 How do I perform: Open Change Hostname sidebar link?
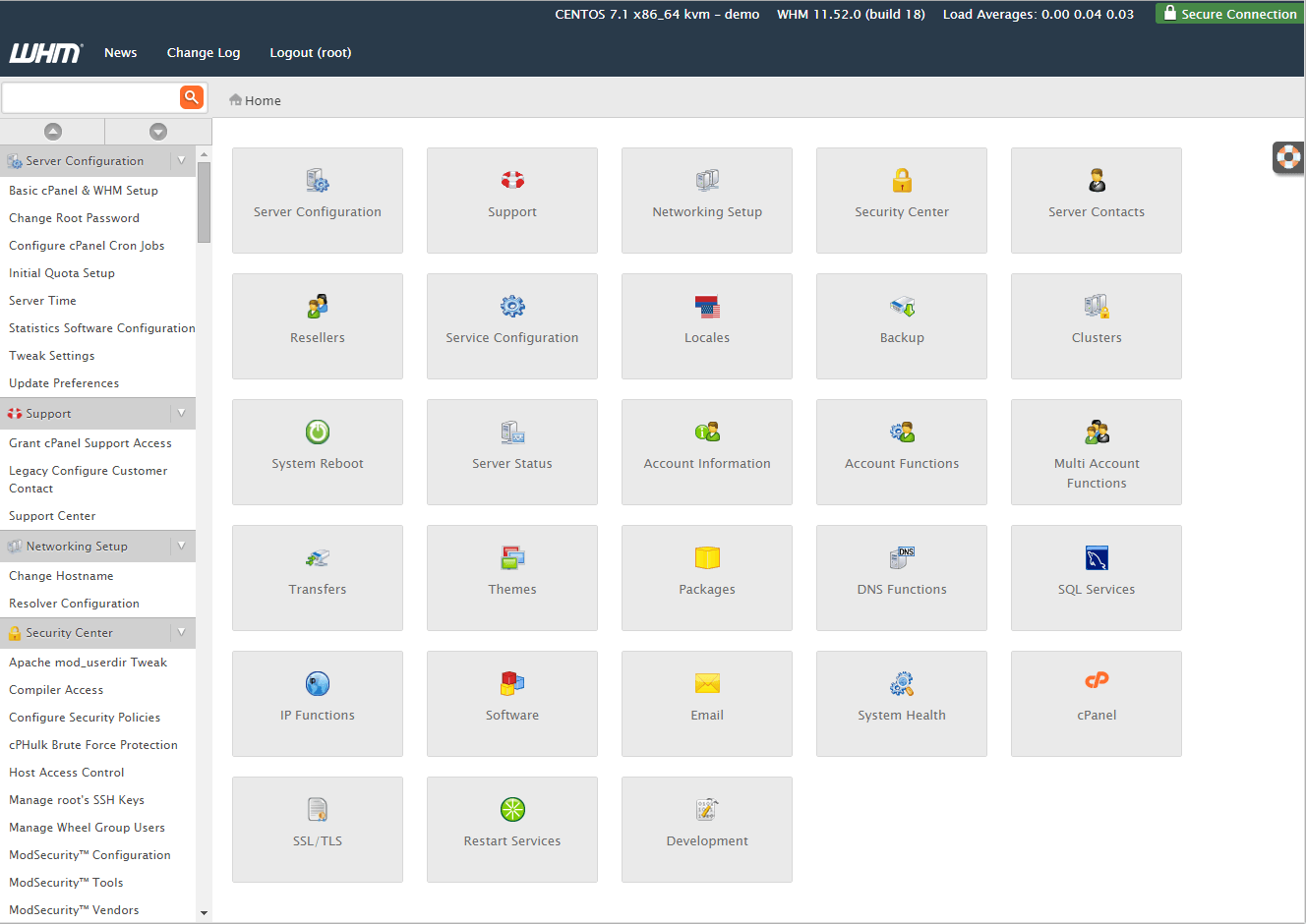(61, 576)
